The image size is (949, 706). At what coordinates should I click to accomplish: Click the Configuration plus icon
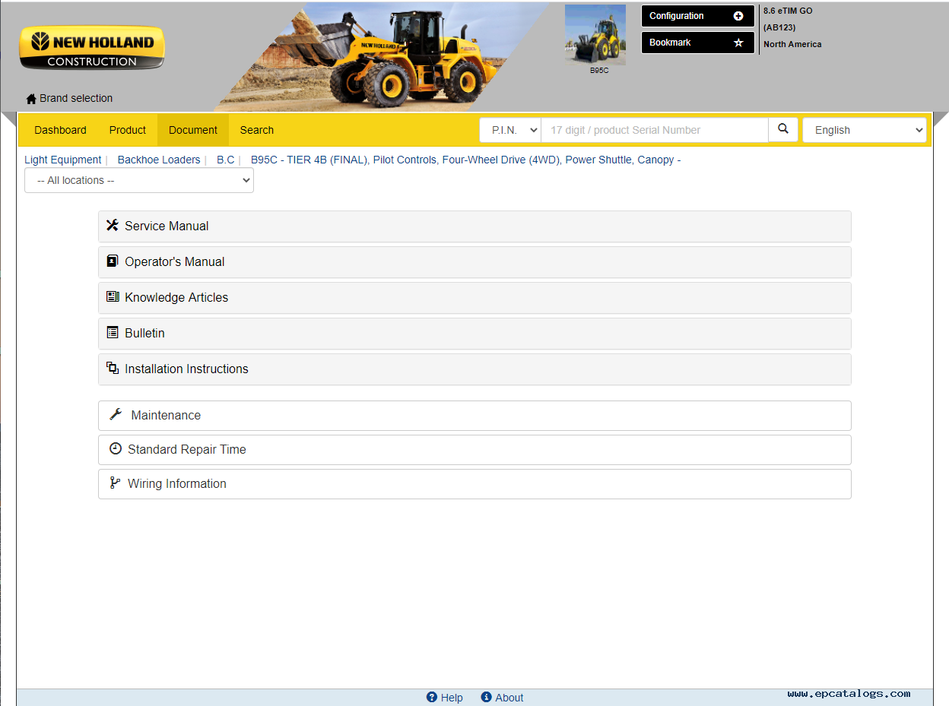coord(738,16)
